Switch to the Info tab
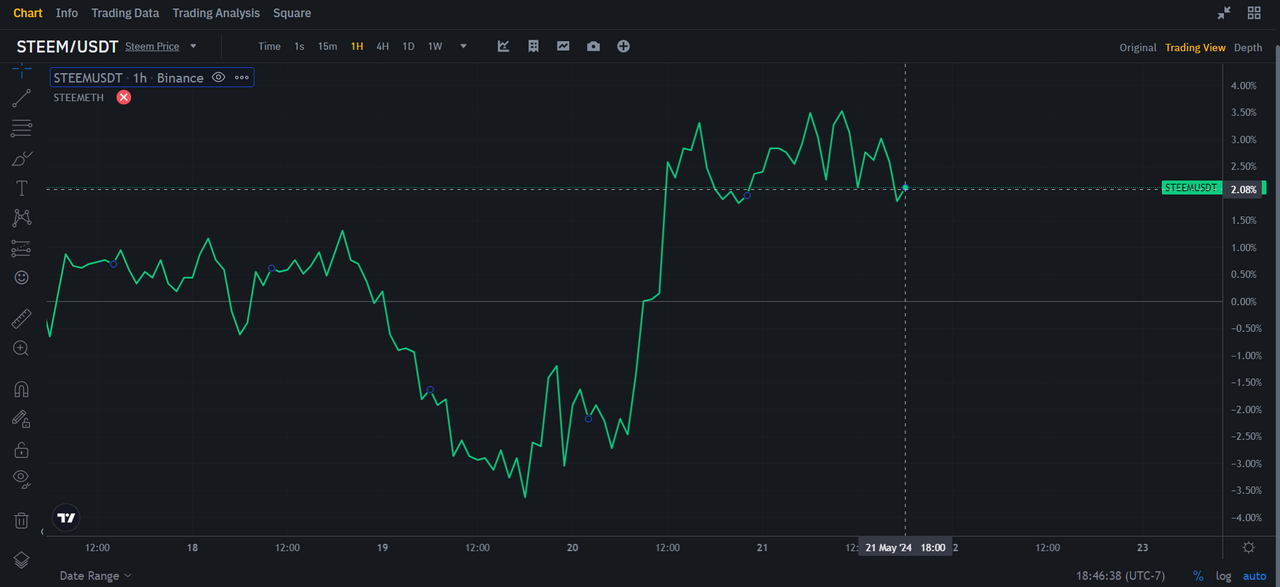Screen dimensions: 1280x587 click(67, 13)
